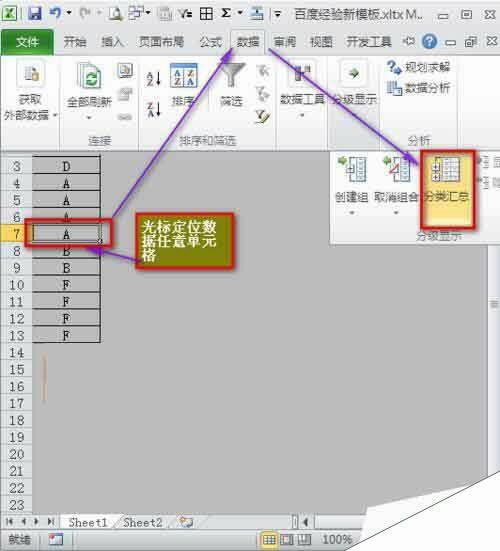Open the Undo history dropdown arrow

[x=69, y=13]
